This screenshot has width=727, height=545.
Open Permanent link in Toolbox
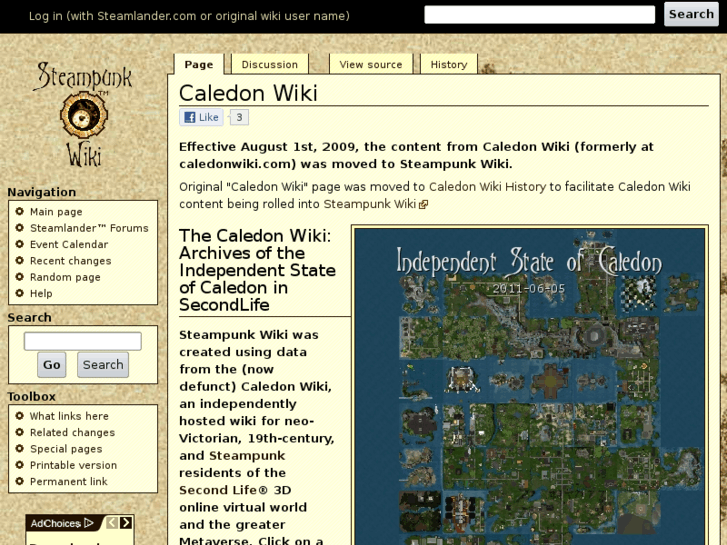tap(69, 481)
